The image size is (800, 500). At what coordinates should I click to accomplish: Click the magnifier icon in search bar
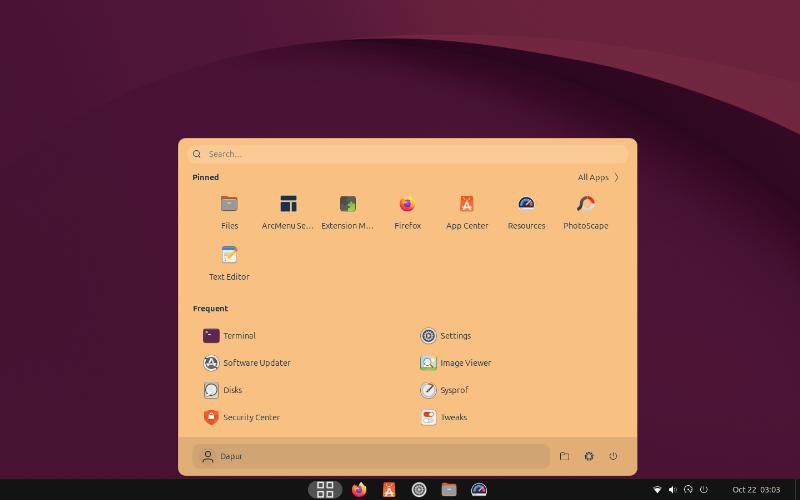pyautogui.click(x=196, y=154)
